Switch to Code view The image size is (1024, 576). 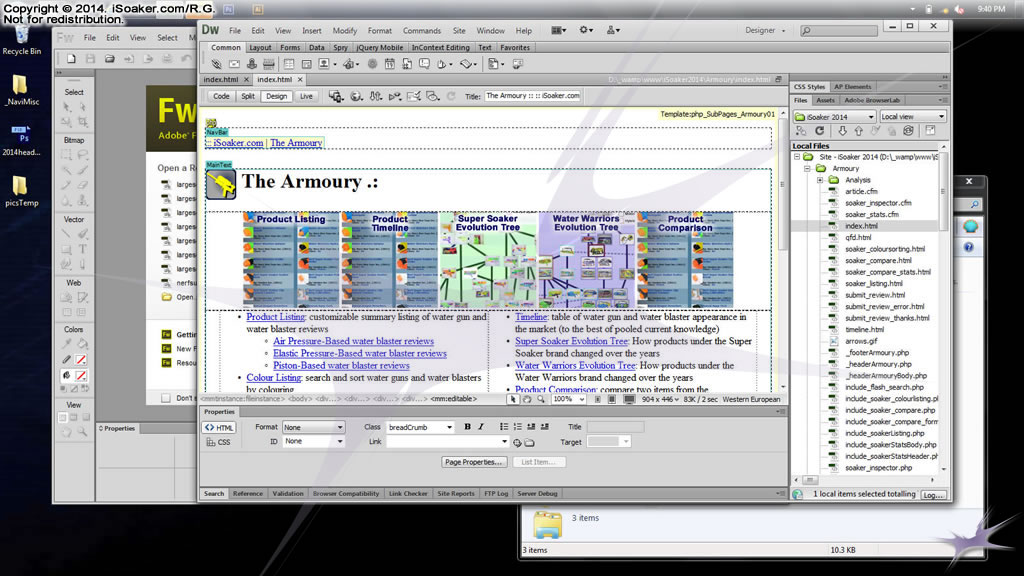point(221,96)
